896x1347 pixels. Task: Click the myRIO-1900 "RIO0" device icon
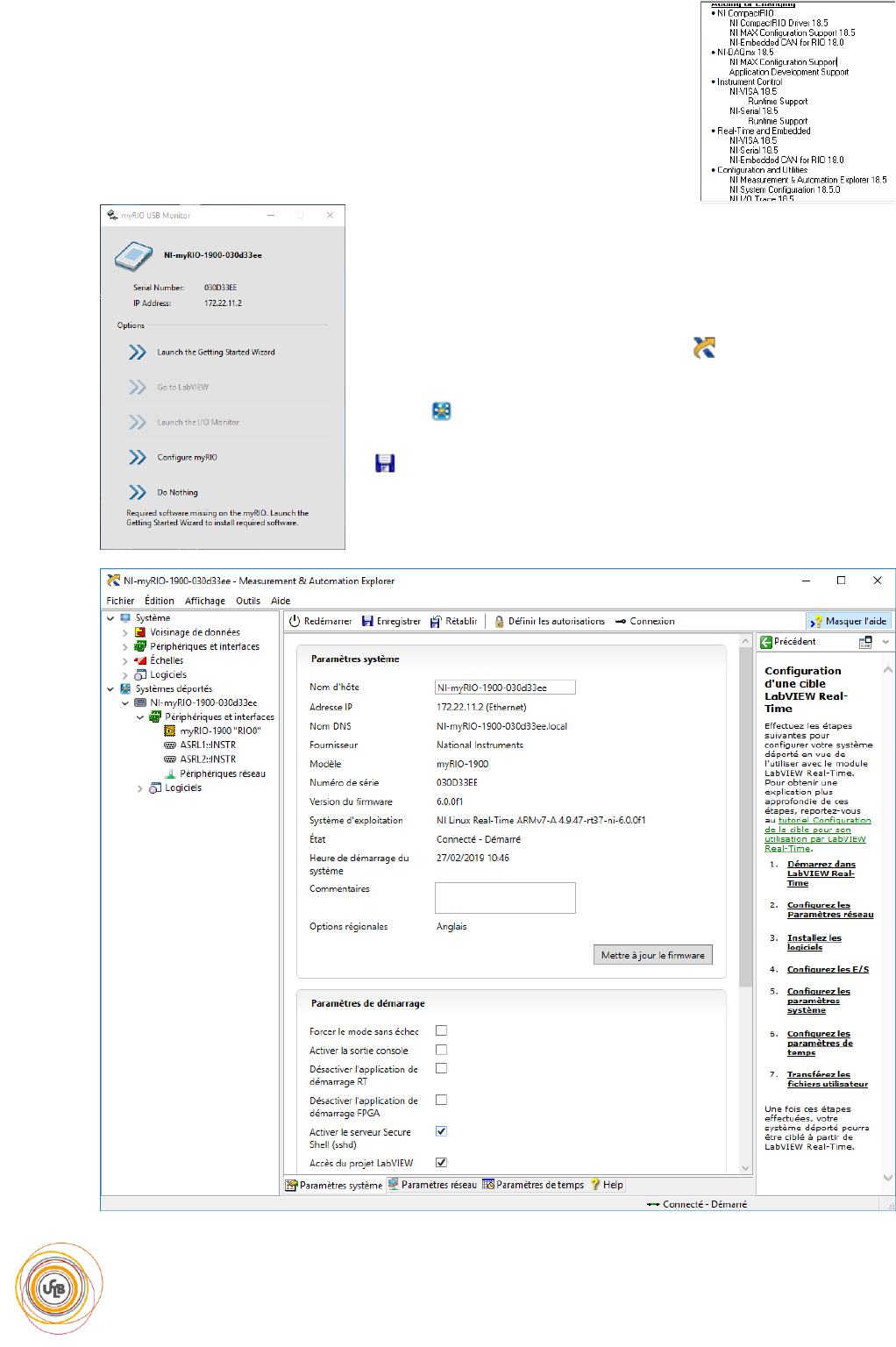[x=170, y=731]
